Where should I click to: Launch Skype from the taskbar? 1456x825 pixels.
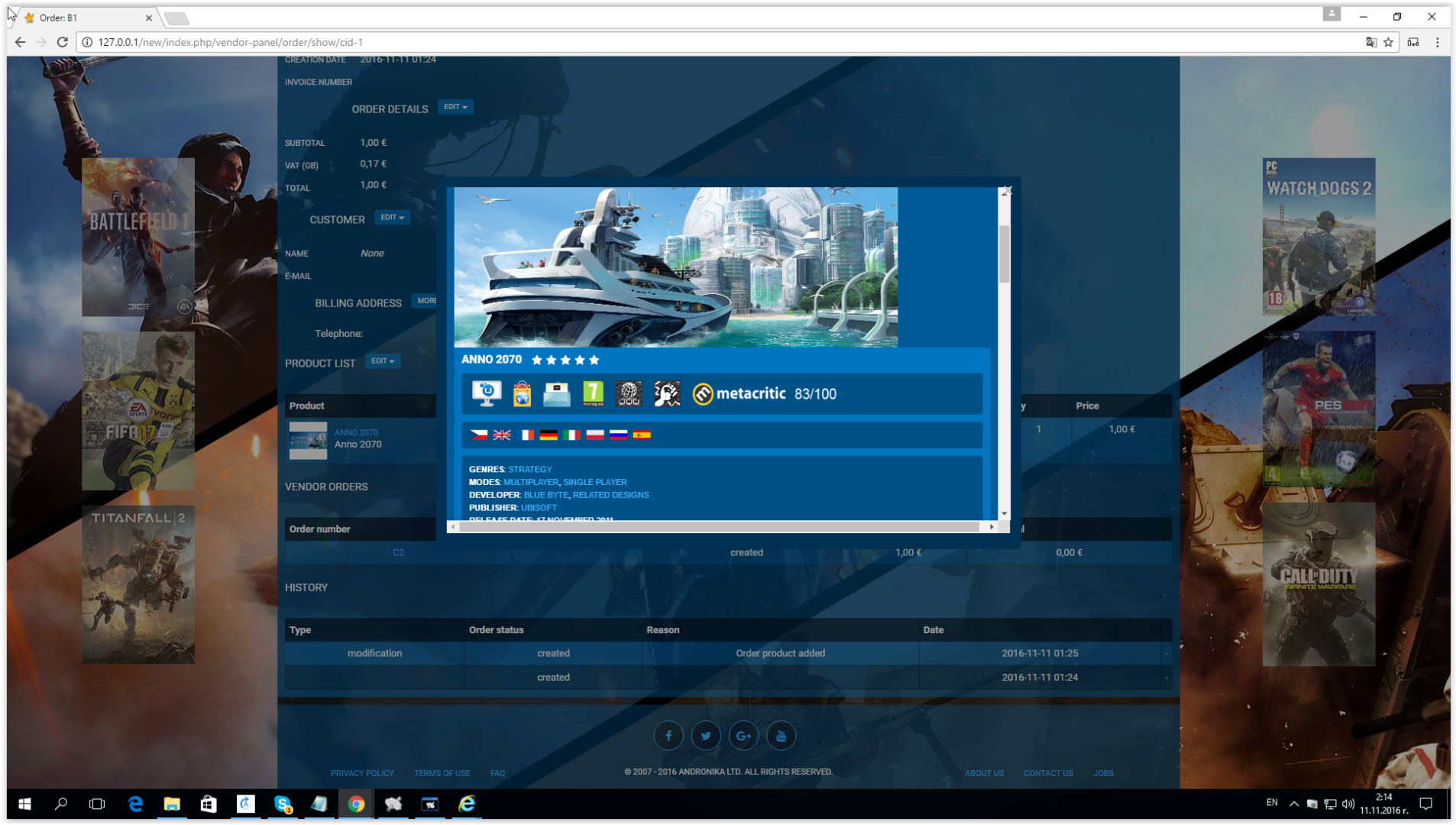tap(283, 804)
